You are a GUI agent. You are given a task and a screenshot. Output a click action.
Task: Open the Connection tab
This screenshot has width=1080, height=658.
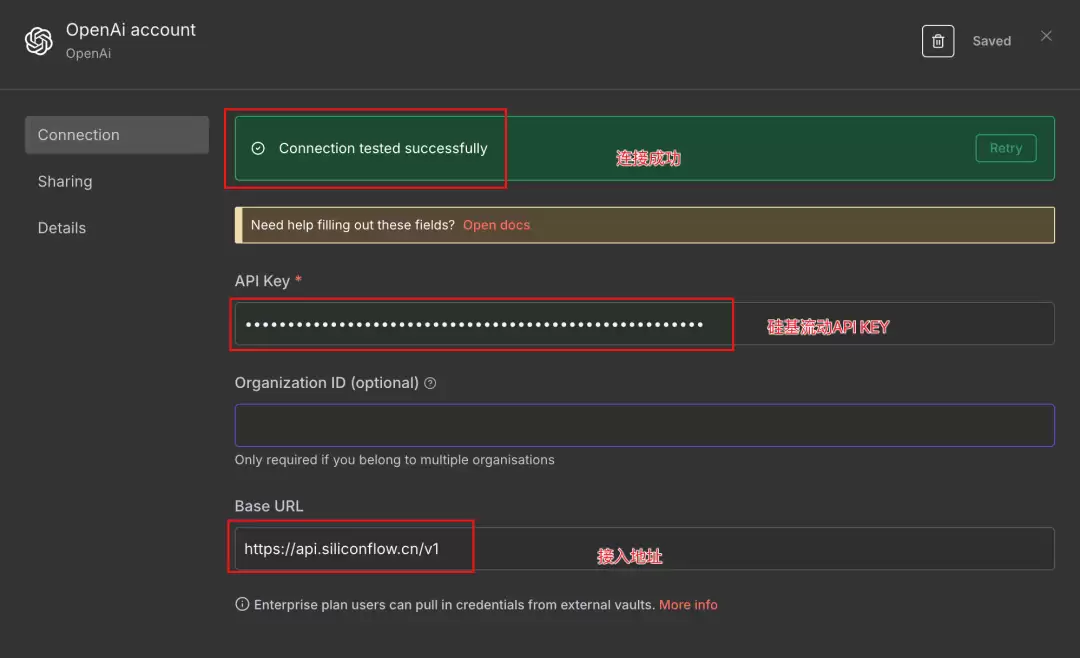click(116, 135)
